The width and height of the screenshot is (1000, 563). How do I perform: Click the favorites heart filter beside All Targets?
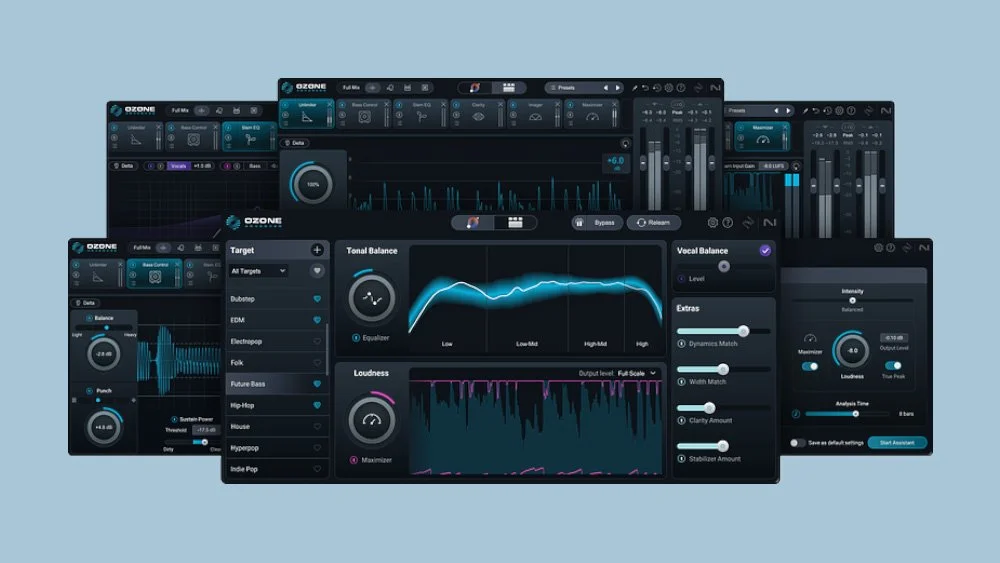(x=317, y=271)
